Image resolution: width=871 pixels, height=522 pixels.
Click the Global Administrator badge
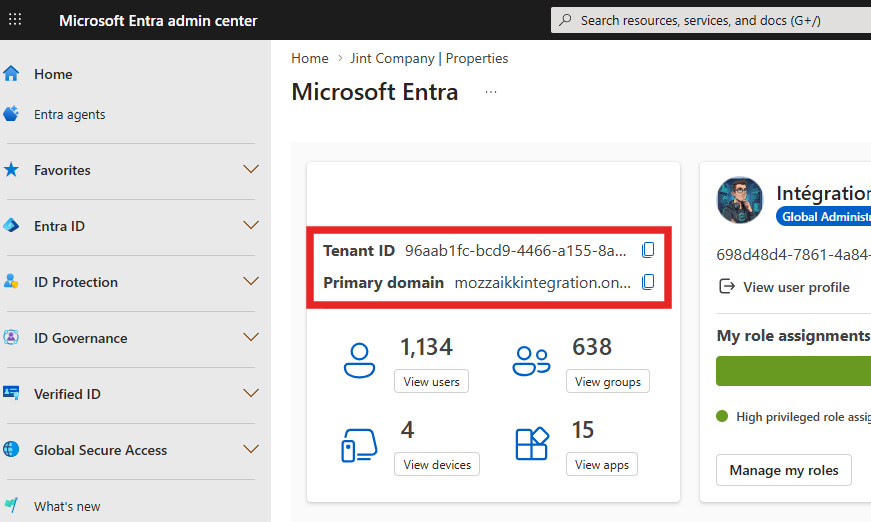[x=824, y=217]
